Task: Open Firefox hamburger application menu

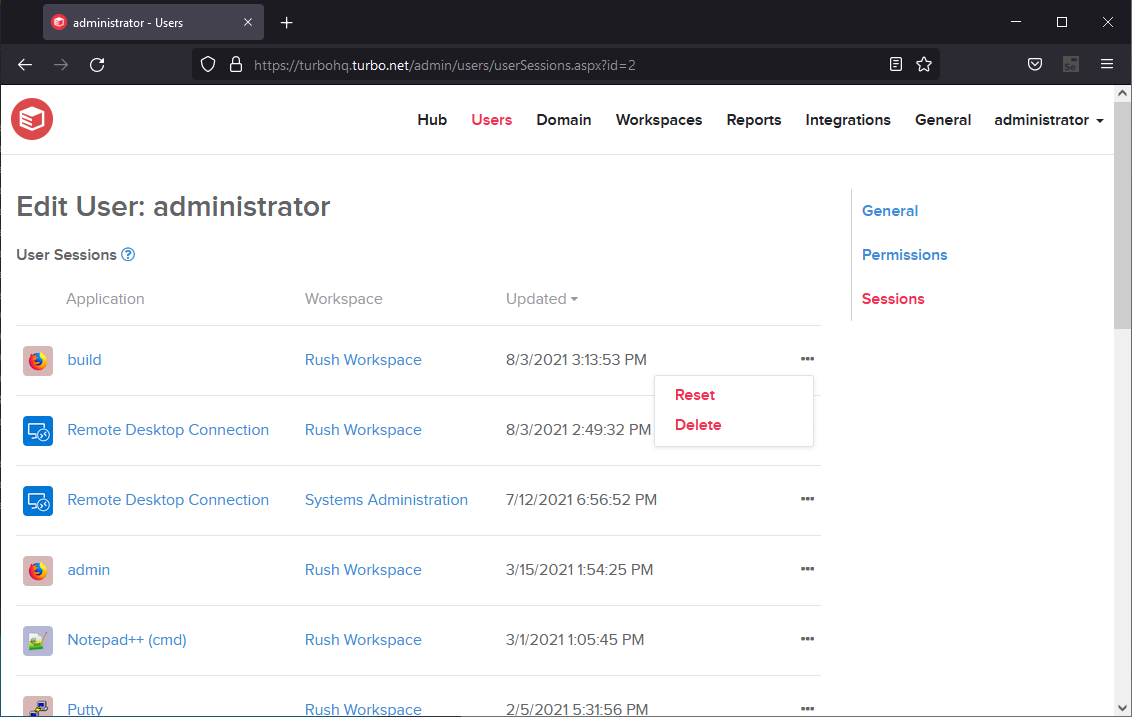Action: tap(1107, 64)
